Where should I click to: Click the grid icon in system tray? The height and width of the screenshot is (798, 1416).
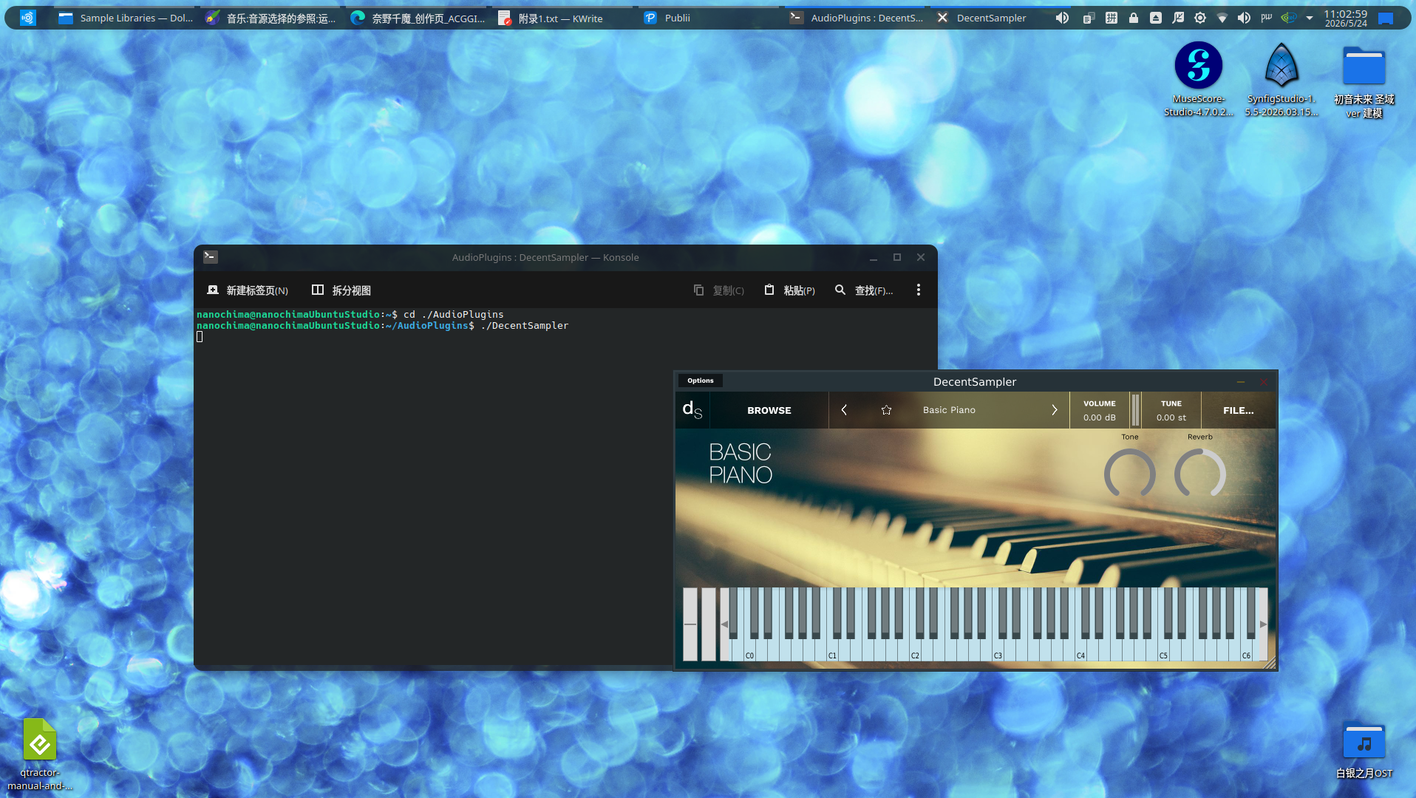[x=1111, y=18]
